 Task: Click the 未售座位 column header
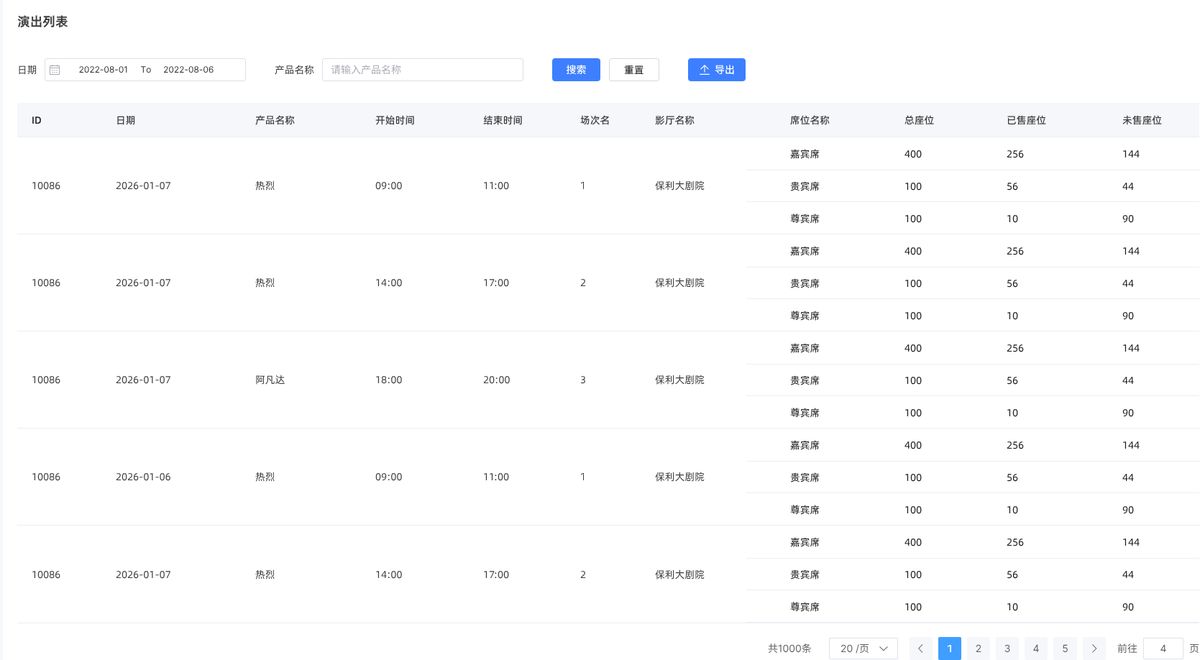pos(1142,120)
